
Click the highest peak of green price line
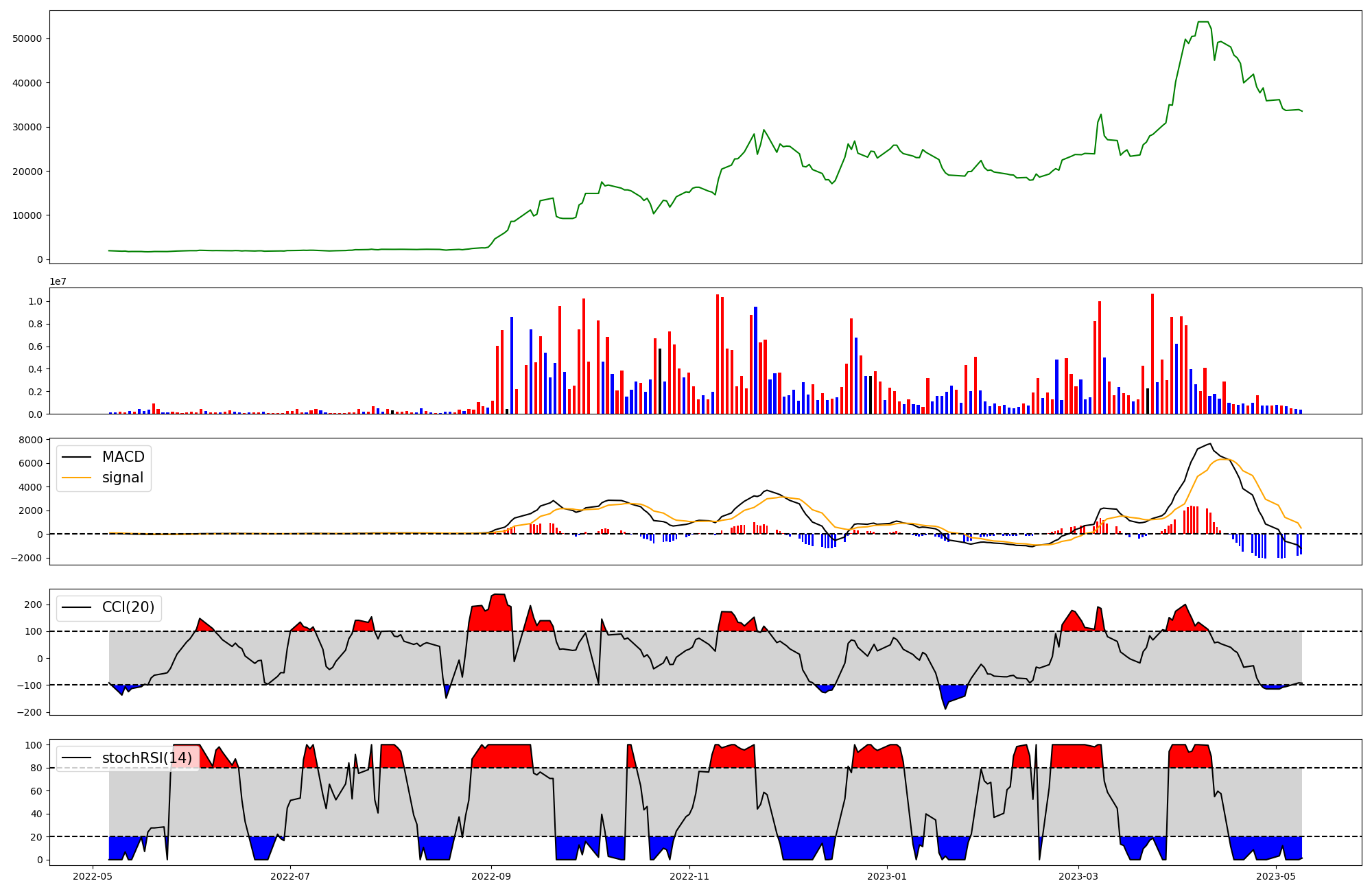[1203, 22]
